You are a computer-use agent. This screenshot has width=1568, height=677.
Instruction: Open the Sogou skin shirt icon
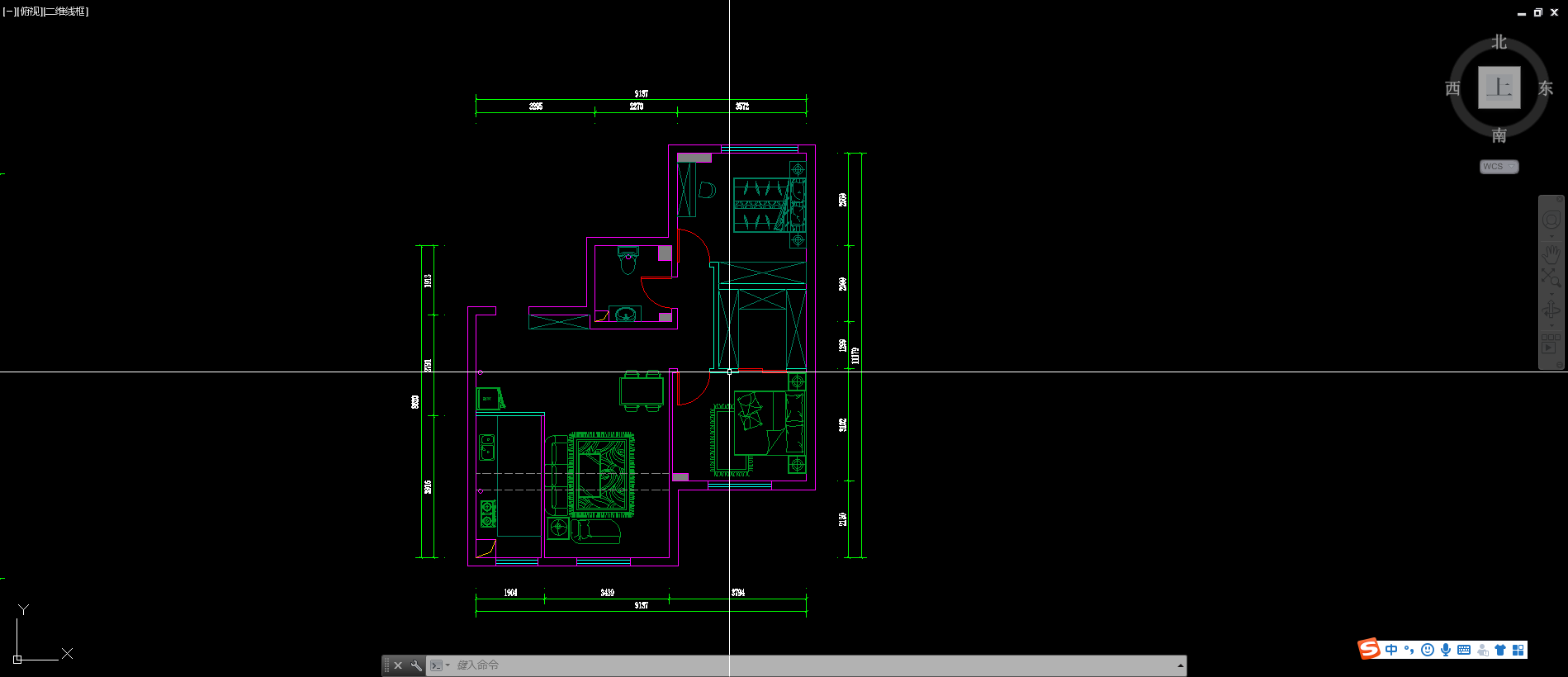(1500, 650)
